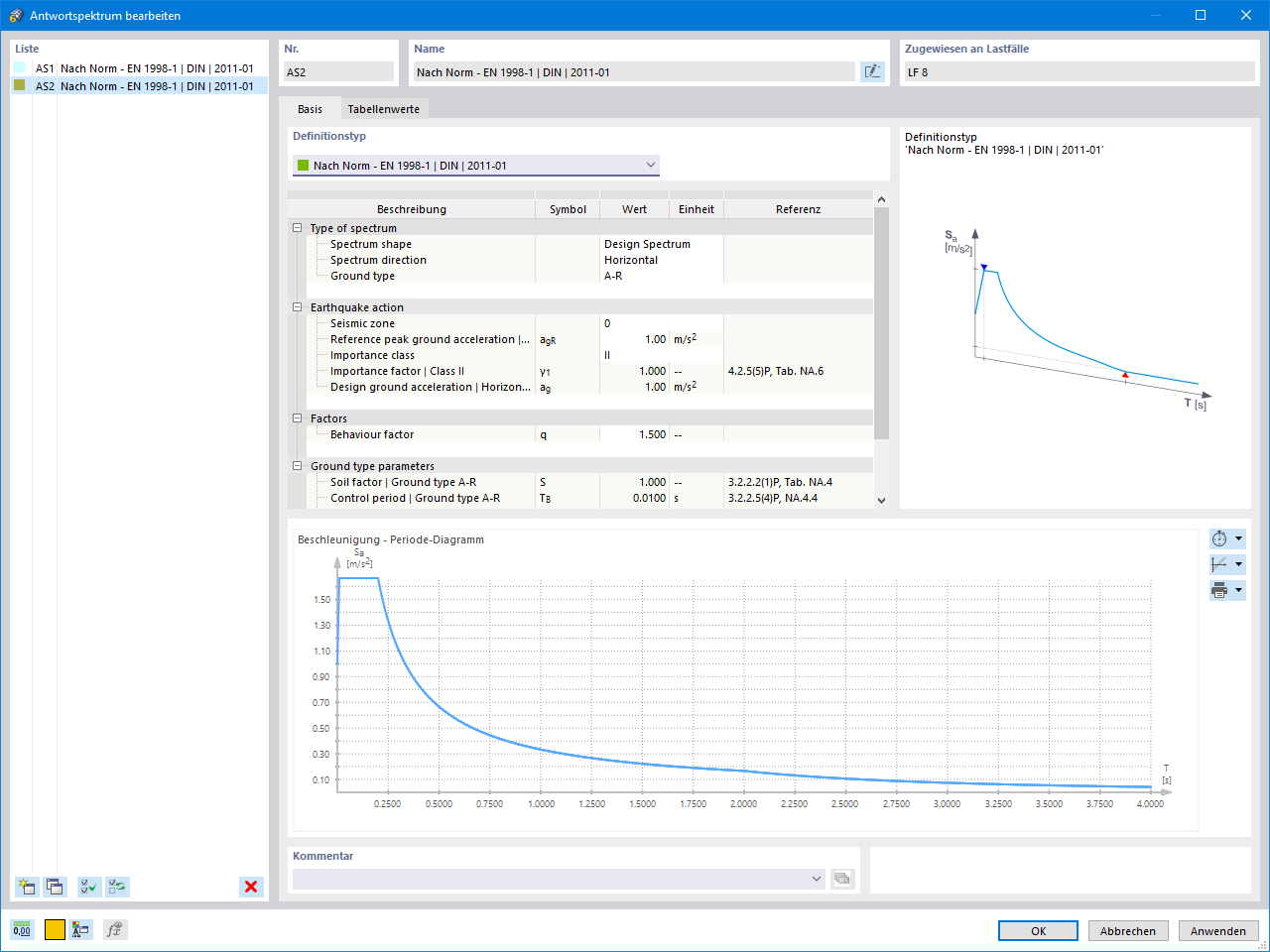The height and width of the screenshot is (952, 1270).
Task: Click the Symbol column header
Action: pyautogui.click(x=568, y=209)
